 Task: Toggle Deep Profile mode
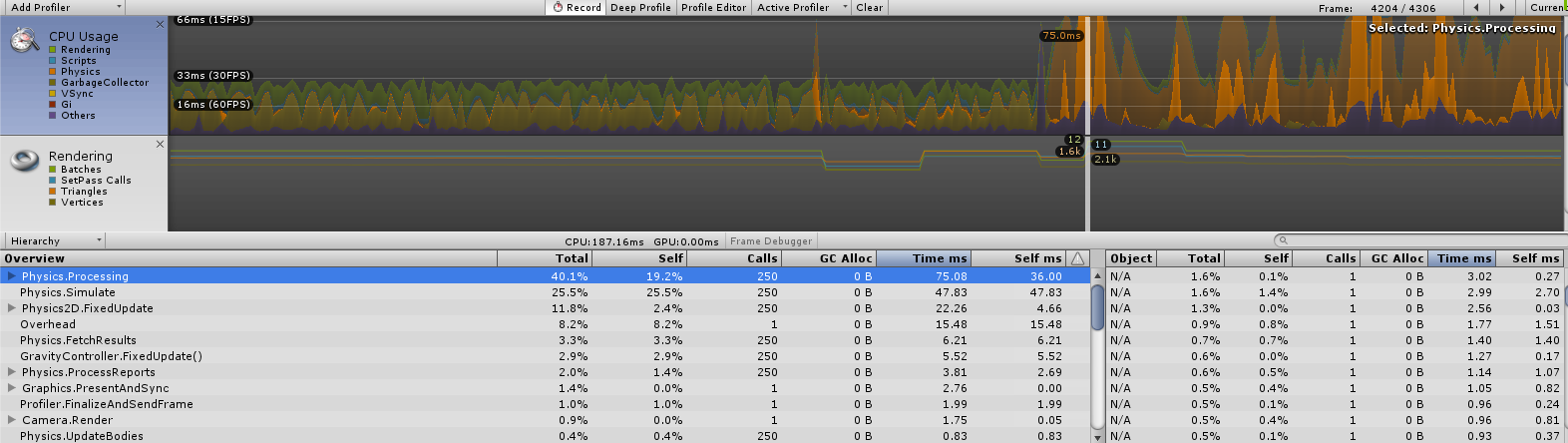pyautogui.click(x=640, y=7)
